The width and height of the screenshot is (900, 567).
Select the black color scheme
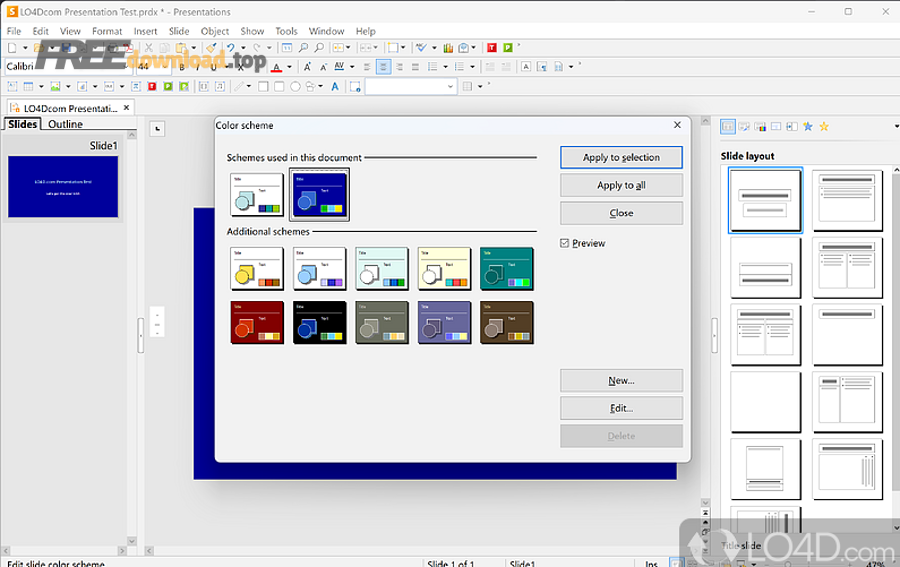pyautogui.click(x=320, y=323)
